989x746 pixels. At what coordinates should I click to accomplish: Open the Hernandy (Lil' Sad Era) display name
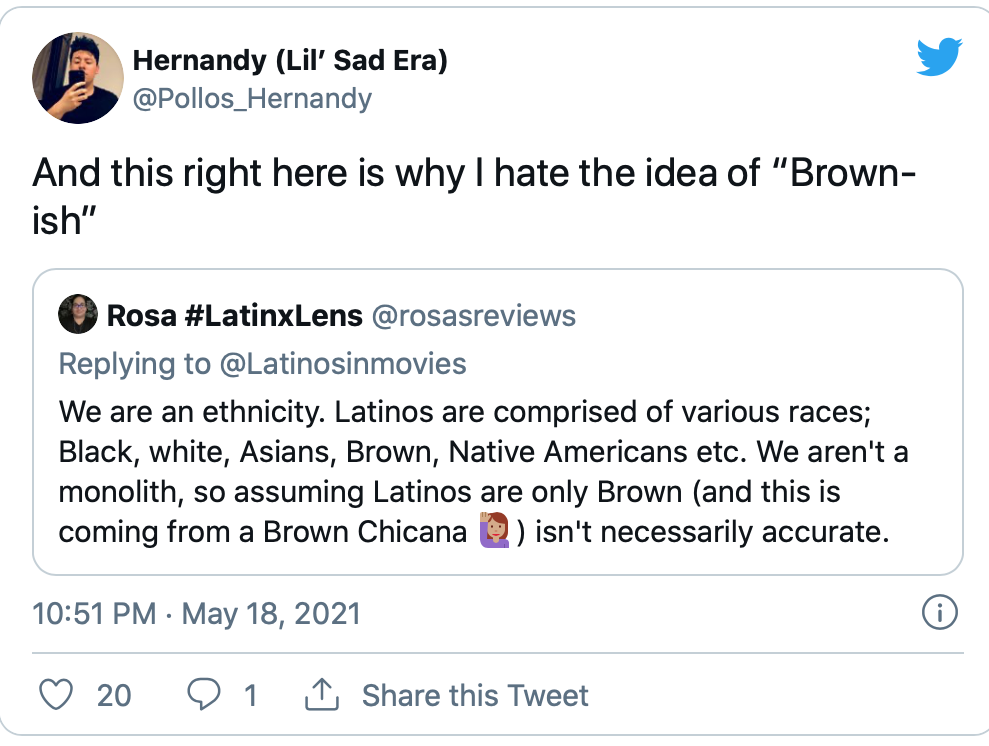click(290, 60)
